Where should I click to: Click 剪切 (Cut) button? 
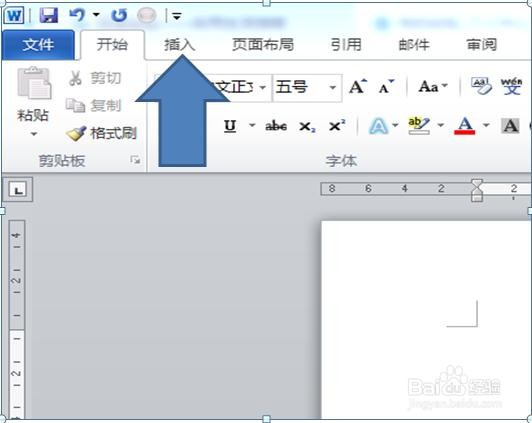pos(95,78)
